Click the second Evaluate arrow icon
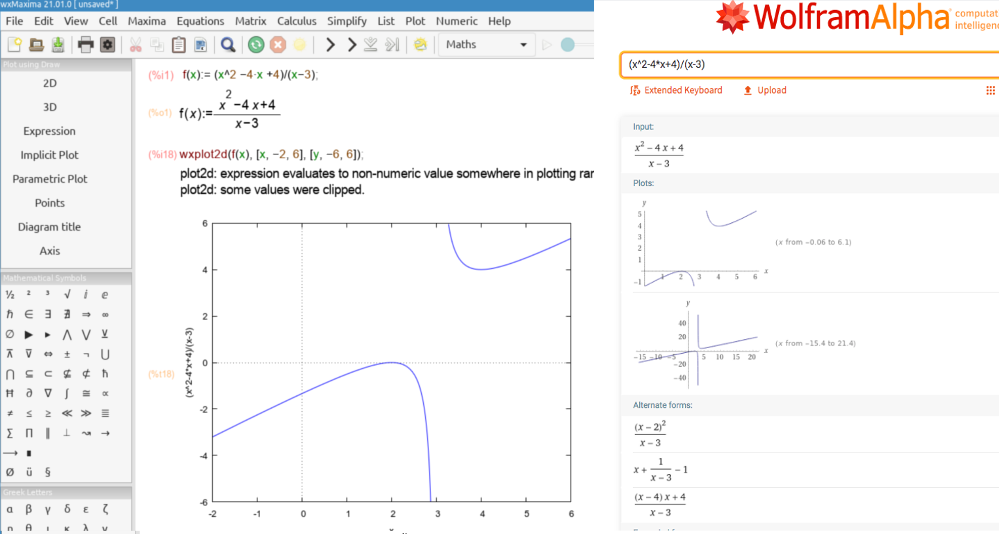Screen dimensions: 999x534 [351, 45]
